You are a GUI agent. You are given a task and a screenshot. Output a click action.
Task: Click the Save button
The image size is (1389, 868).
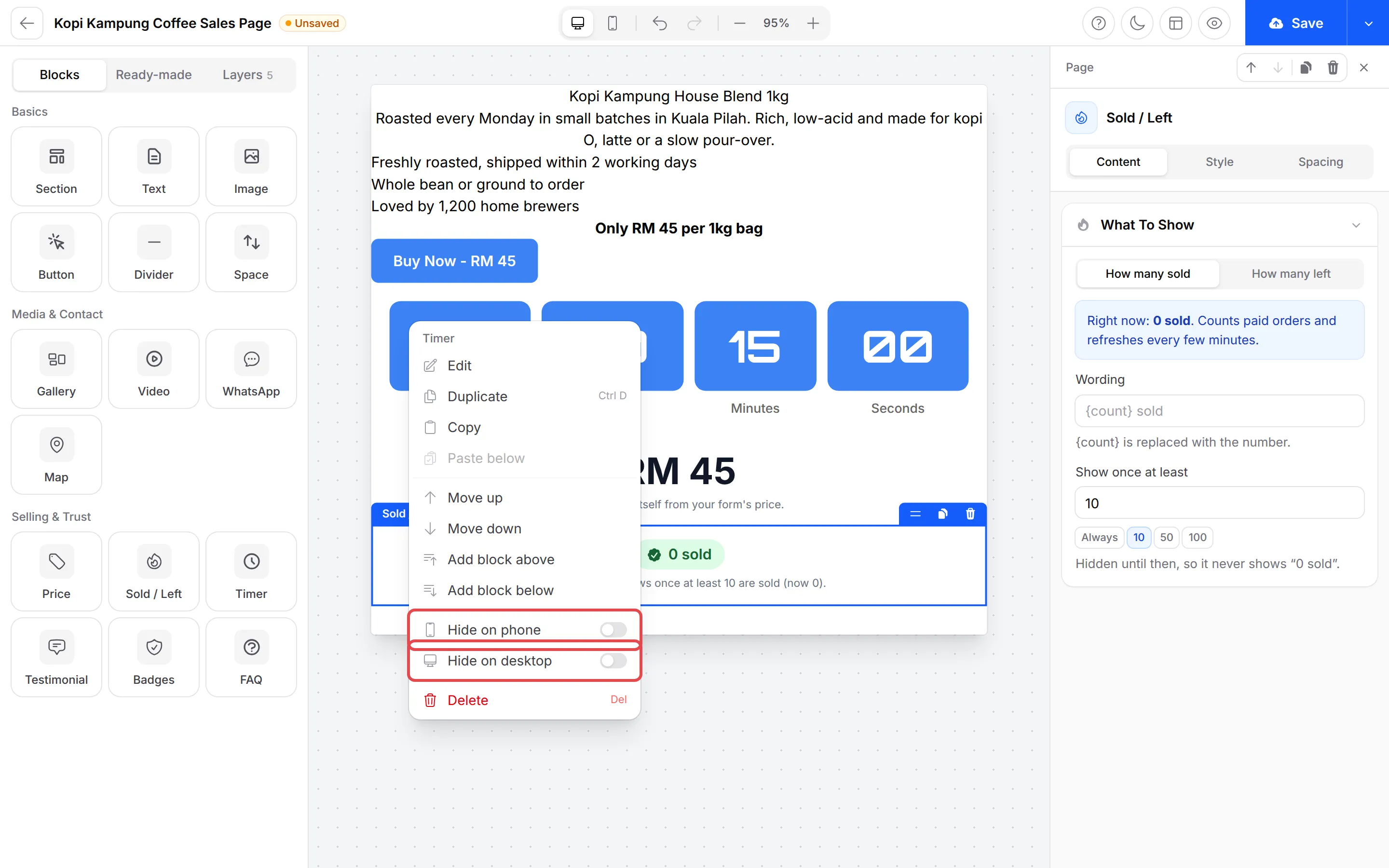[x=1296, y=23]
